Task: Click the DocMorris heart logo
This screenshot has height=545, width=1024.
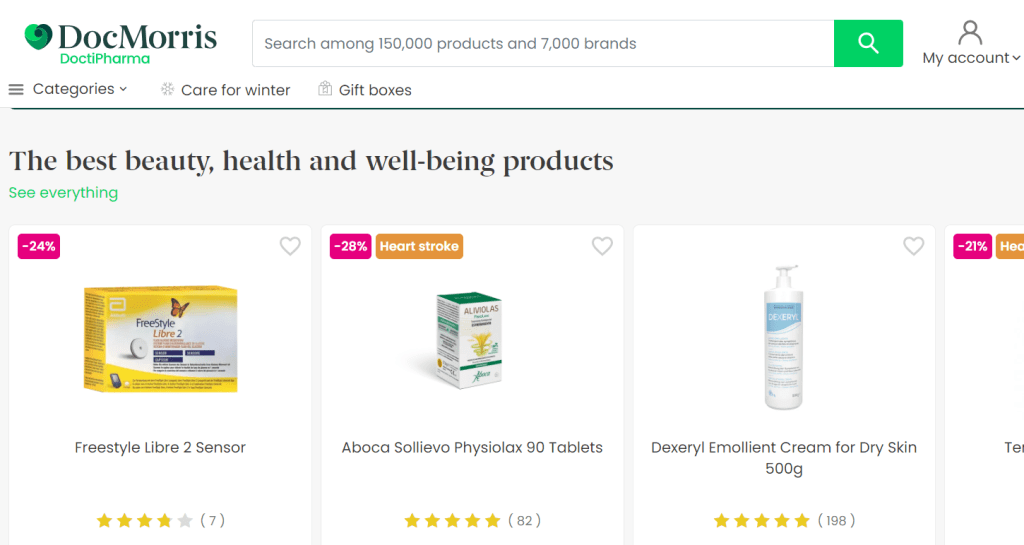Action: click(38, 37)
